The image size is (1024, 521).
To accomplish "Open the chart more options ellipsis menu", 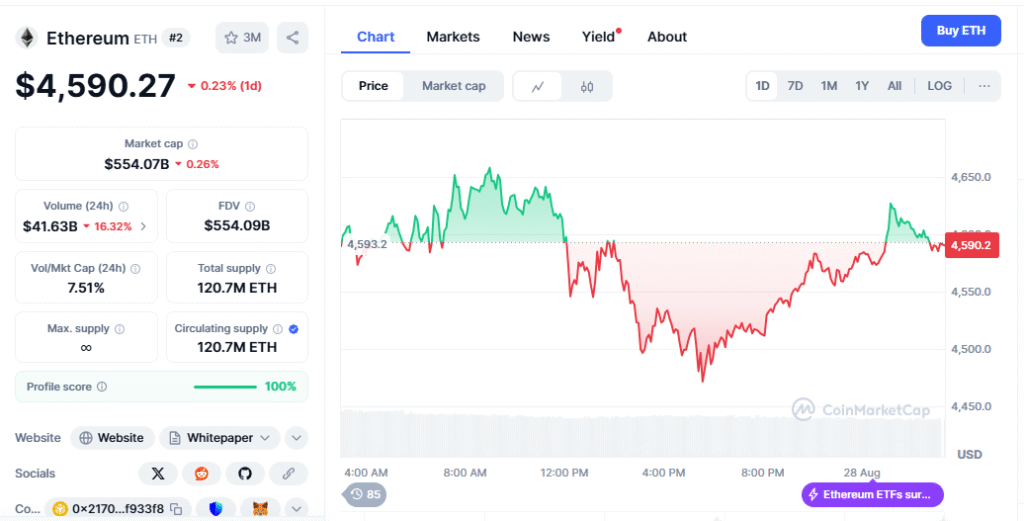I will 984,86.
